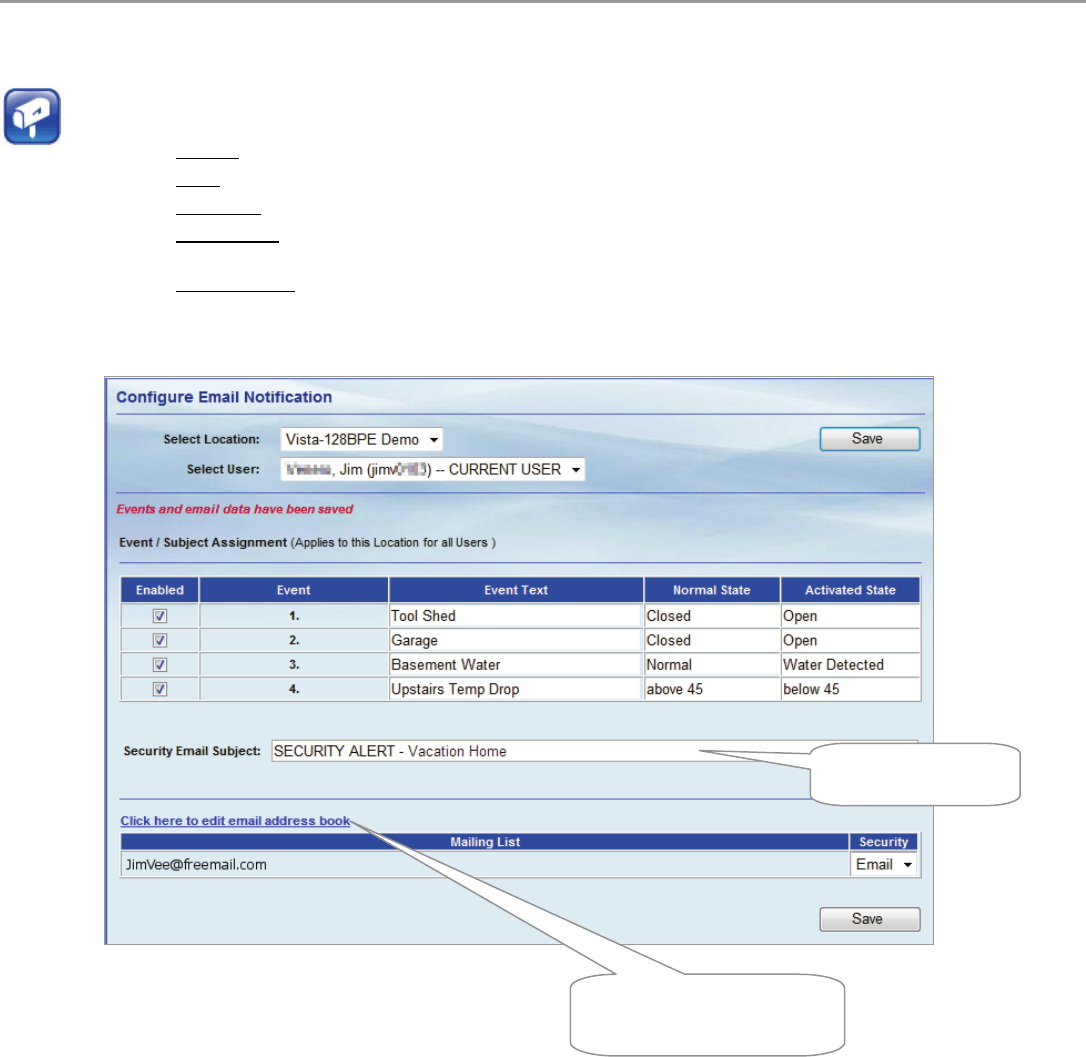Image resolution: width=1086 pixels, height=1057 pixels.
Task: Click the above 45 normal state field
Action: [x=712, y=689]
